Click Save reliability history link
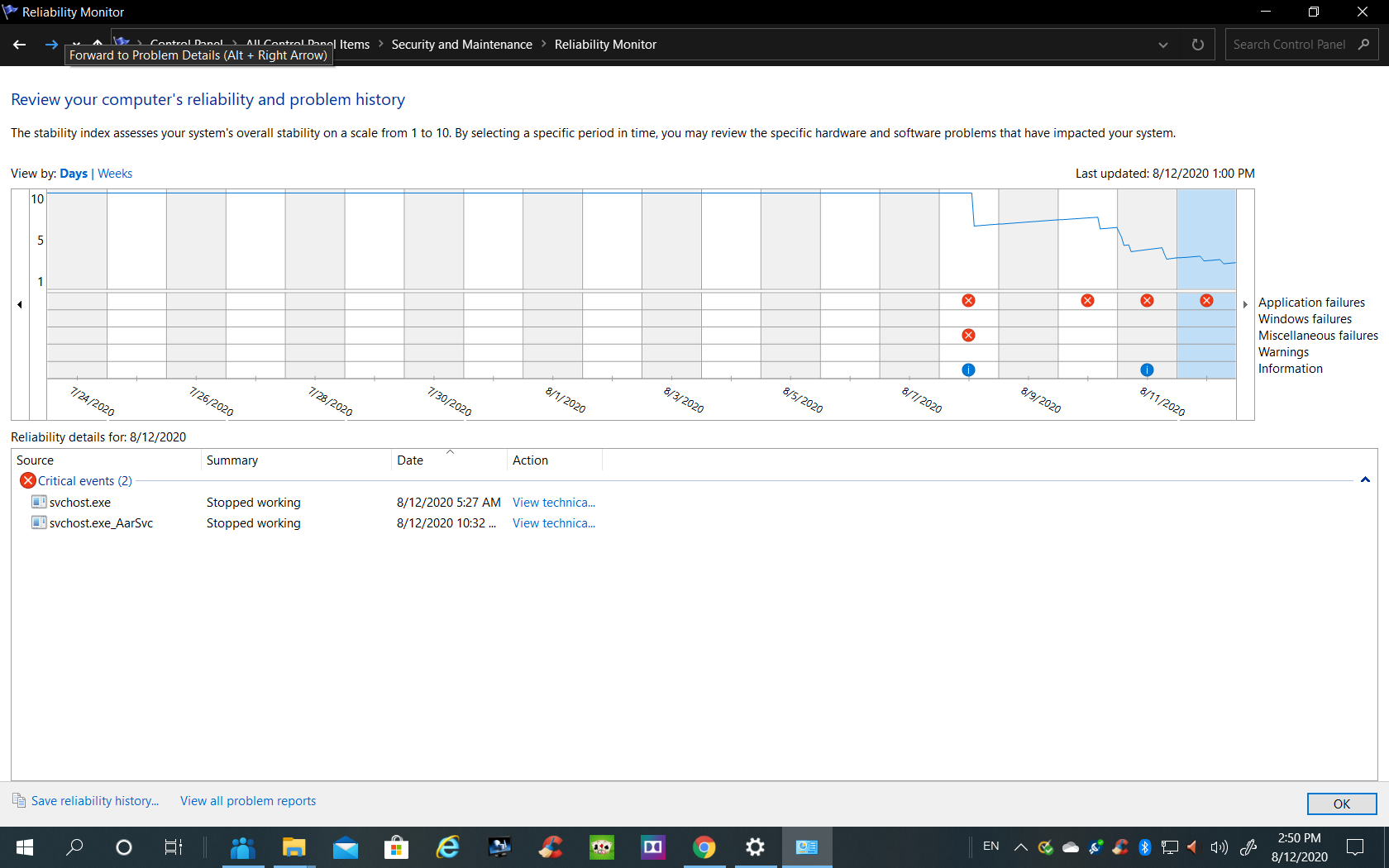1389x868 pixels. (x=95, y=801)
